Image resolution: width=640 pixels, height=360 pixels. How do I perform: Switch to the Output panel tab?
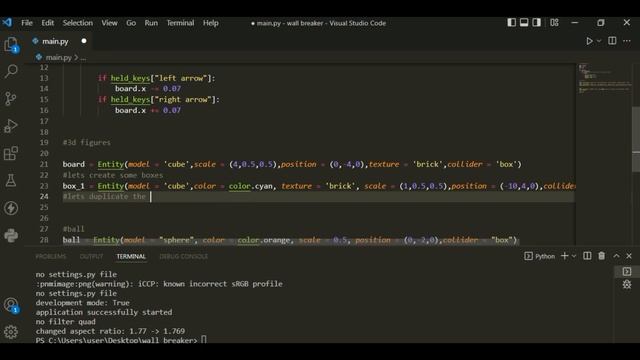pos(91,256)
